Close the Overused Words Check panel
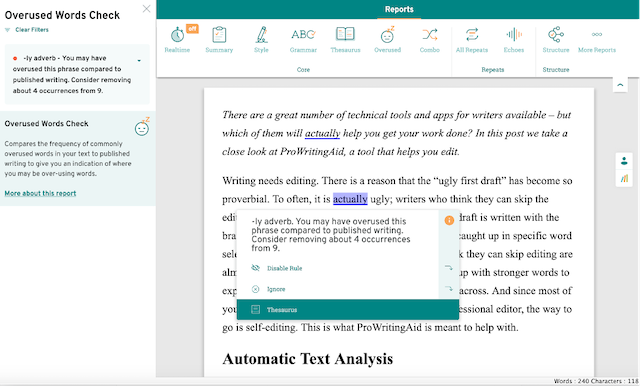Viewport: 640px width, 386px height. pos(147,9)
